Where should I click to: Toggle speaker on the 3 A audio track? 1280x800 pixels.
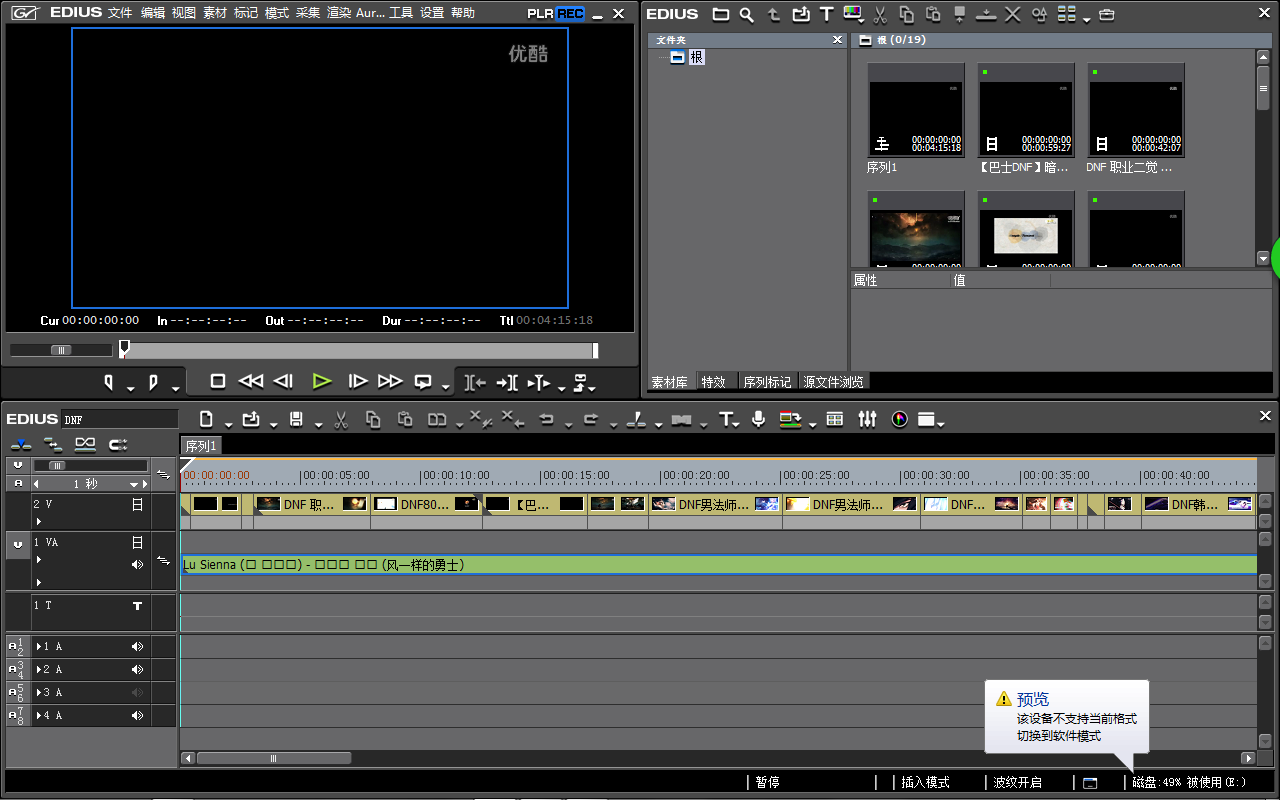pos(137,693)
